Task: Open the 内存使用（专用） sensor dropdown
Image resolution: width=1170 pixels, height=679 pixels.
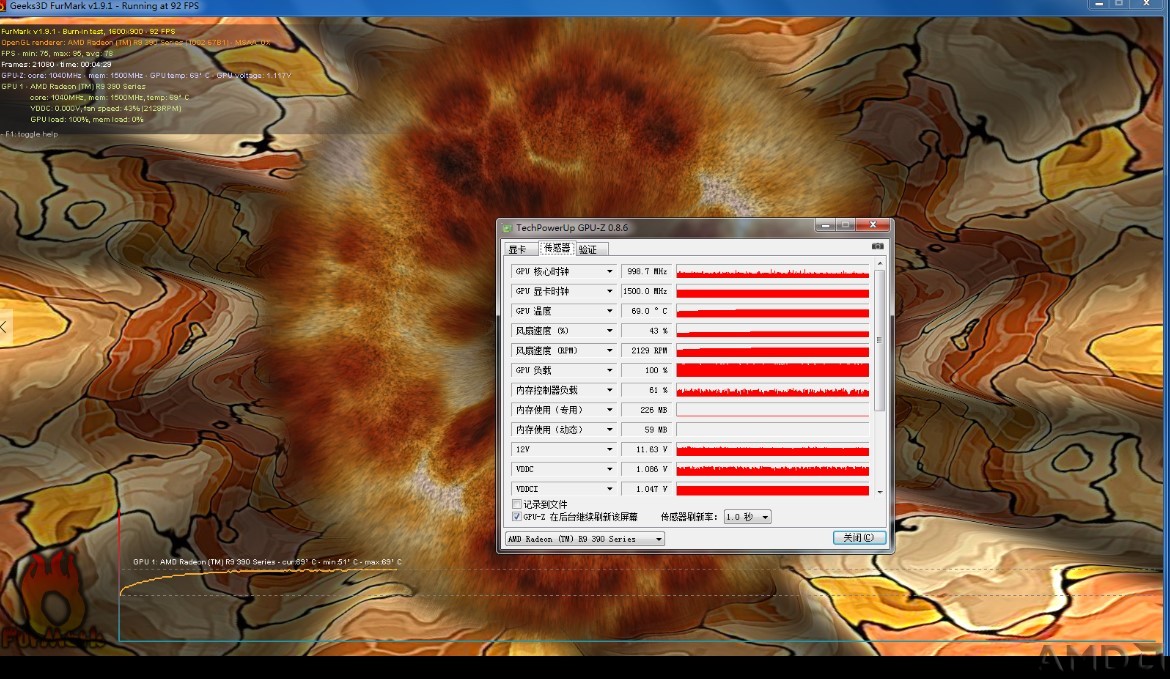Action: 609,410
